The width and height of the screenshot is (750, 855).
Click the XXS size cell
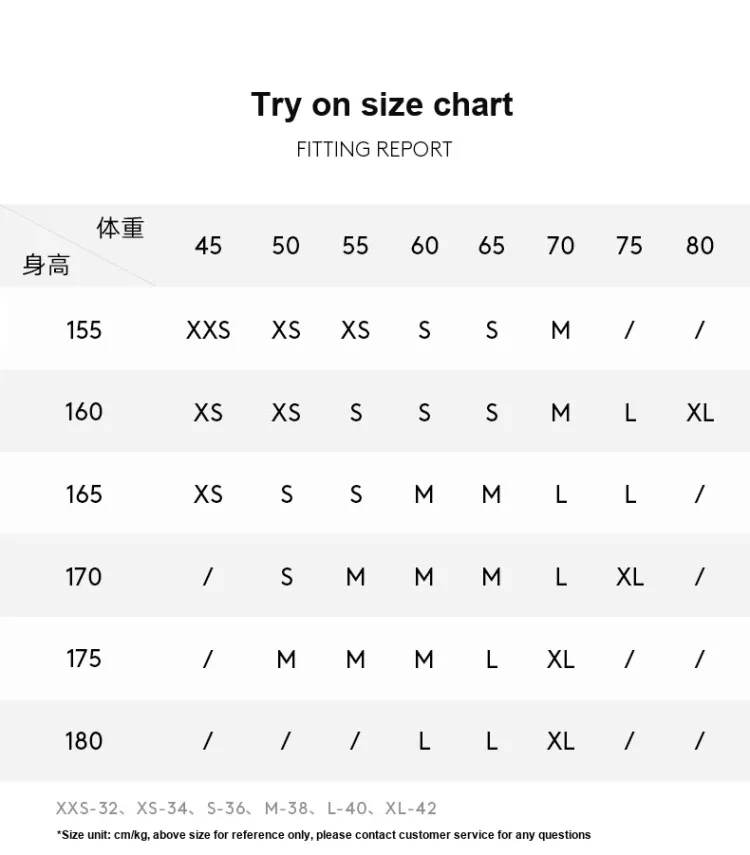click(x=208, y=329)
